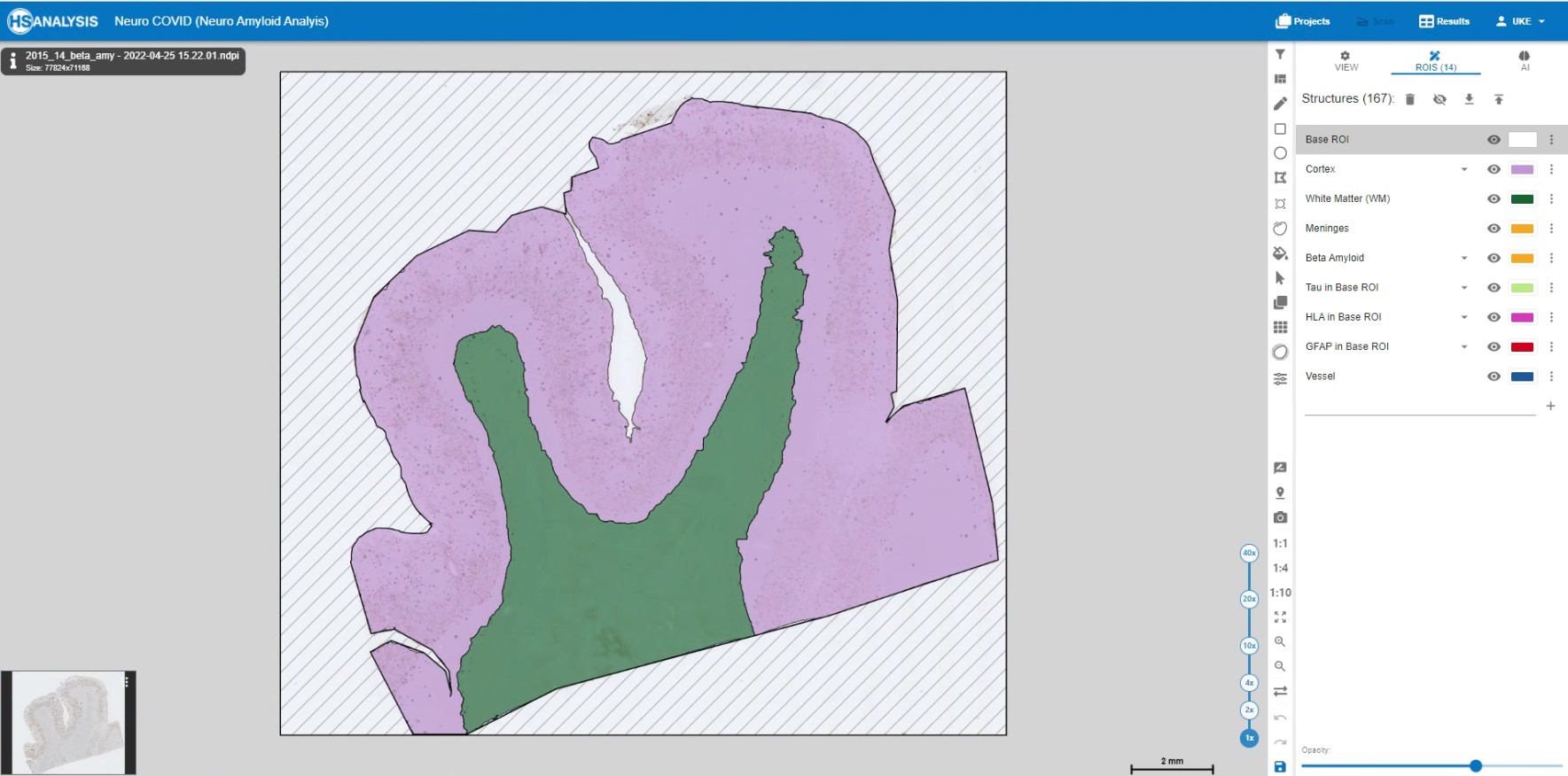
Task: Toggle the Vessel layer eye icon
Action: click(x=1494, y=376)
